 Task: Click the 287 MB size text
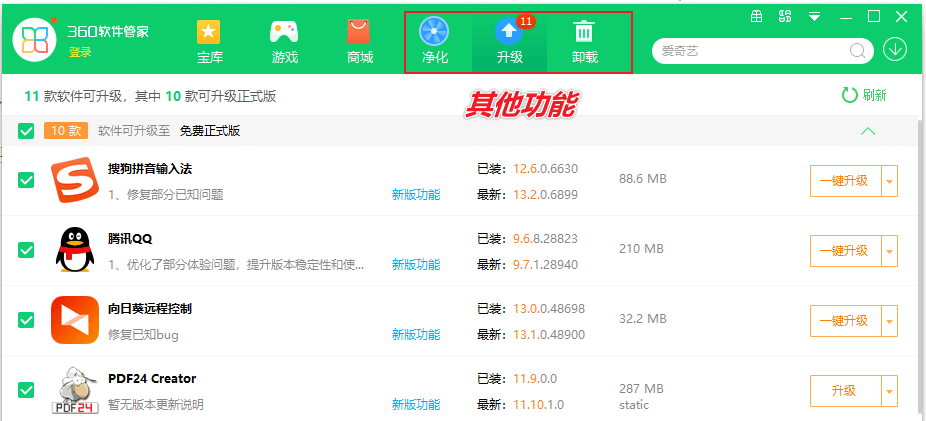coord(641,389)
